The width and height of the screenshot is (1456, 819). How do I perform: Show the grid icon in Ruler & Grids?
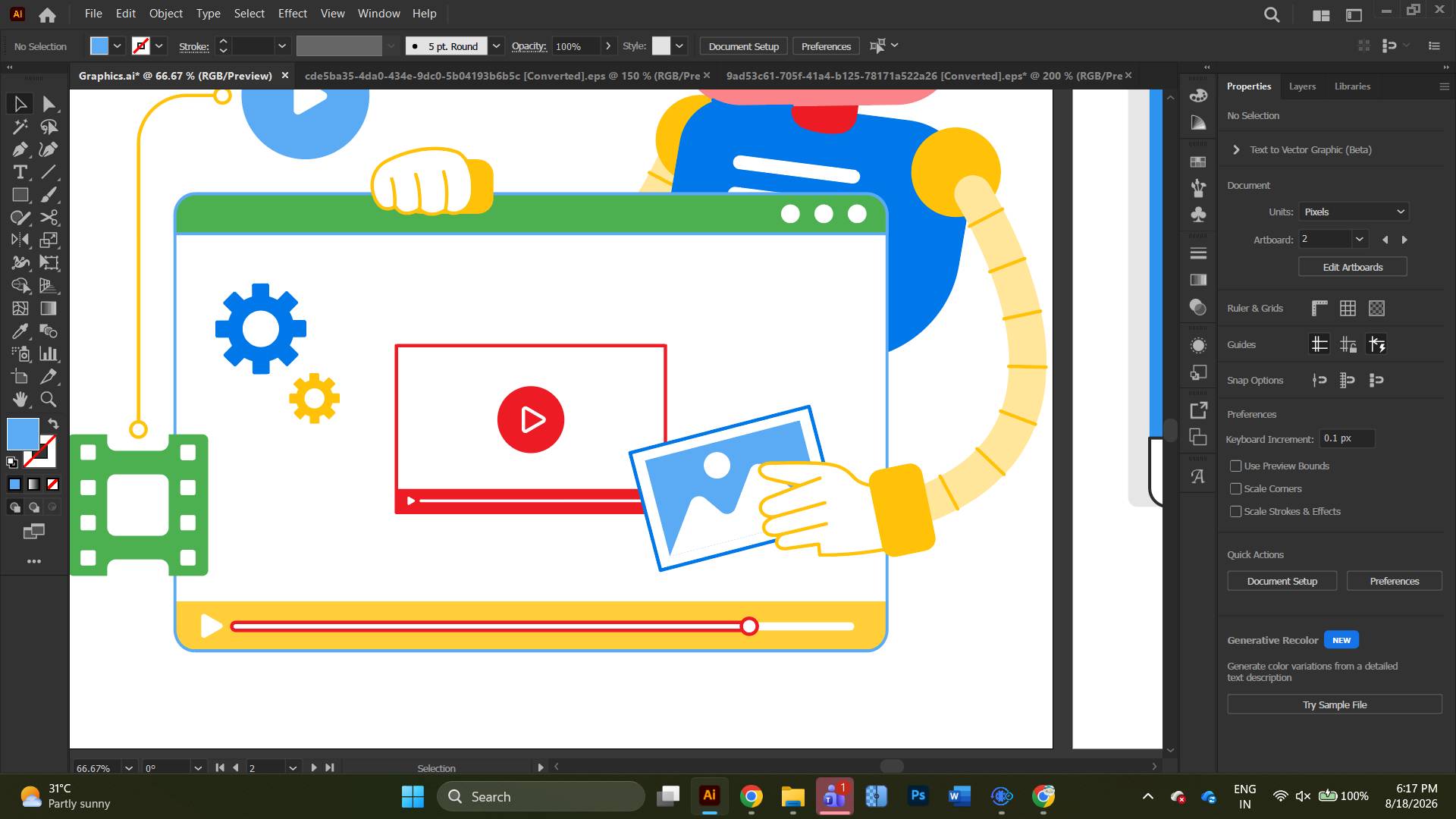1348,308
